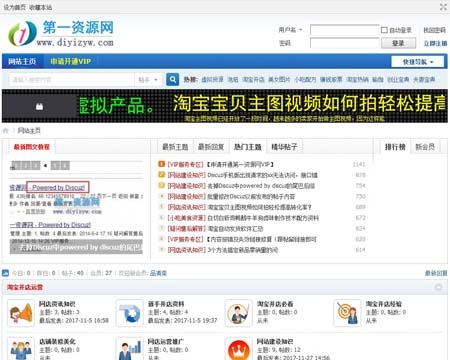Select the 排行榜 tab
The height and width of the screenshot is (360, 450).
tap(395, 147)
